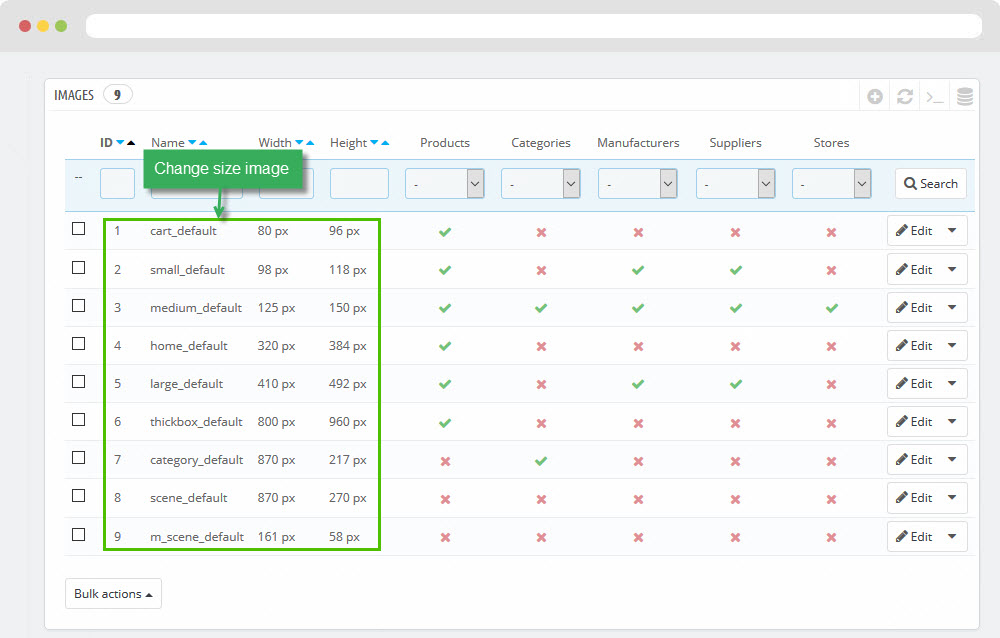This screenshot has width=1000, height=638.
Task: Toggle Products status for category_default
Action: pyautogui.click(x=445, y=461)
